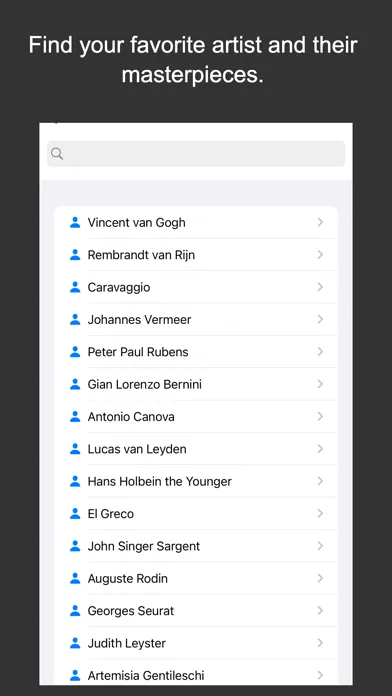The height and width of the screenshot is (696, 392).
Task: Tap the Caravaggio name label
Action: coord(119,288)
